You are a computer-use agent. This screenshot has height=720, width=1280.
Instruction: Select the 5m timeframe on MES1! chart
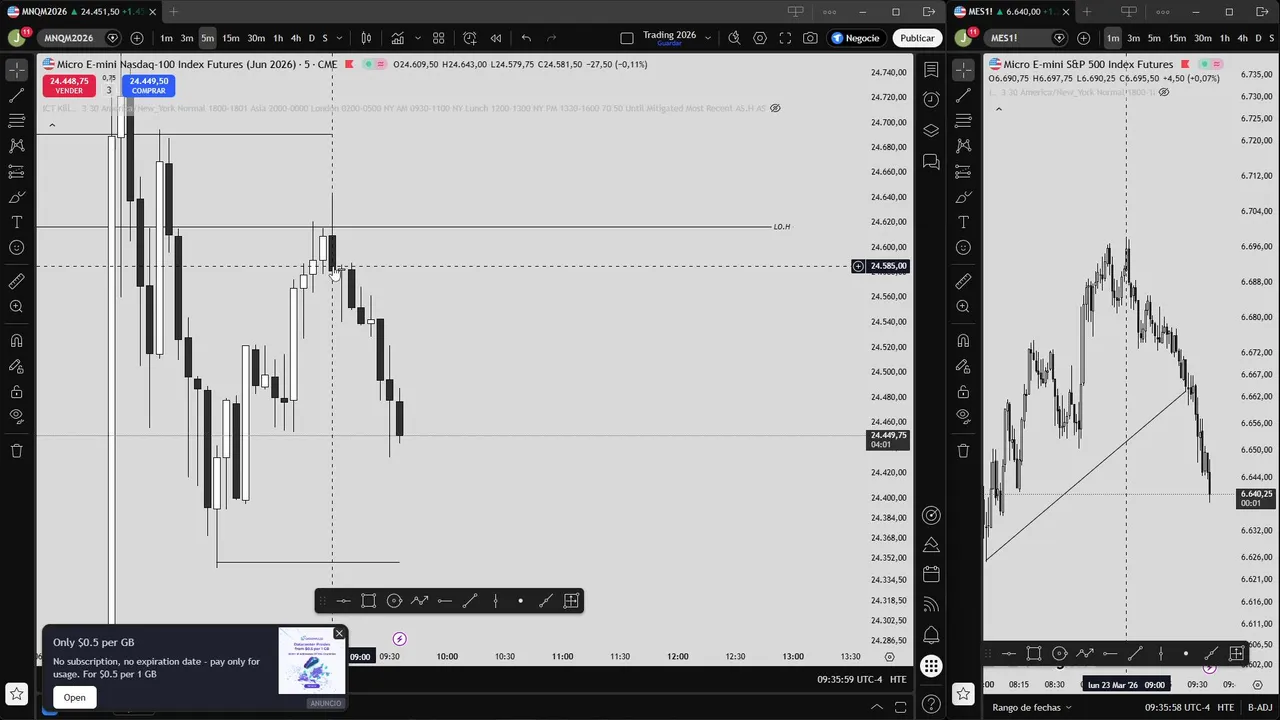[x=1154, y=38]
